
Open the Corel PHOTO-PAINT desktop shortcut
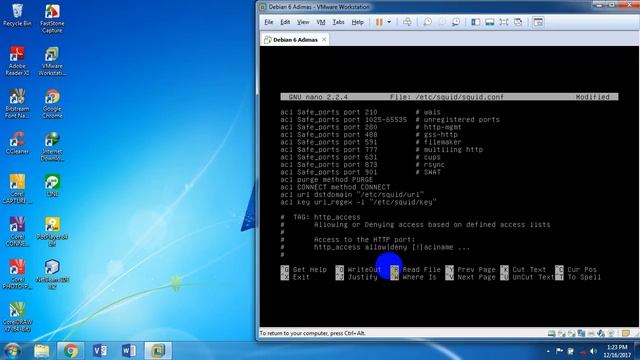click(17, 274)
